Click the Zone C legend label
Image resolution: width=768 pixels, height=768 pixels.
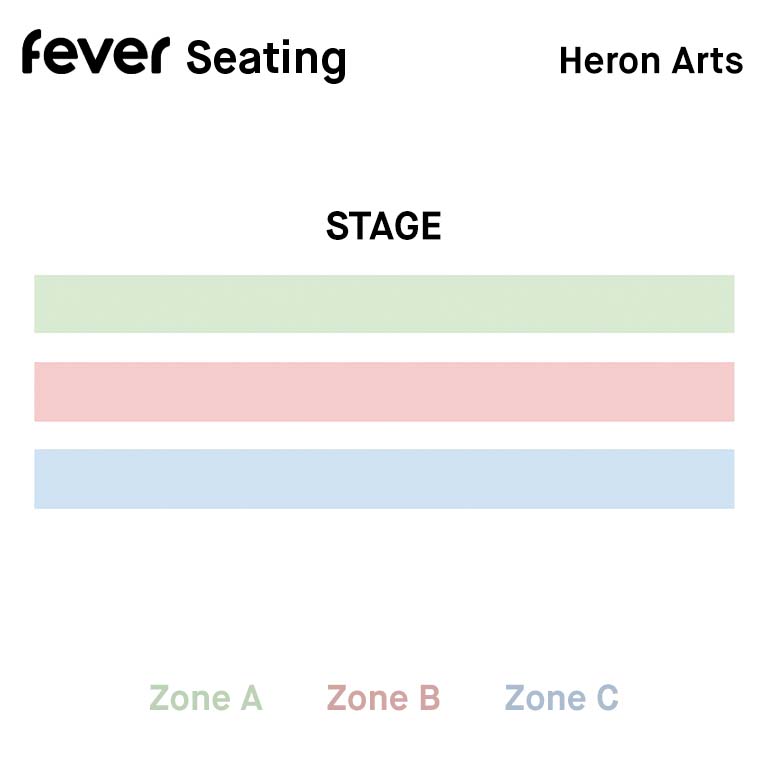tap(561, 697)
